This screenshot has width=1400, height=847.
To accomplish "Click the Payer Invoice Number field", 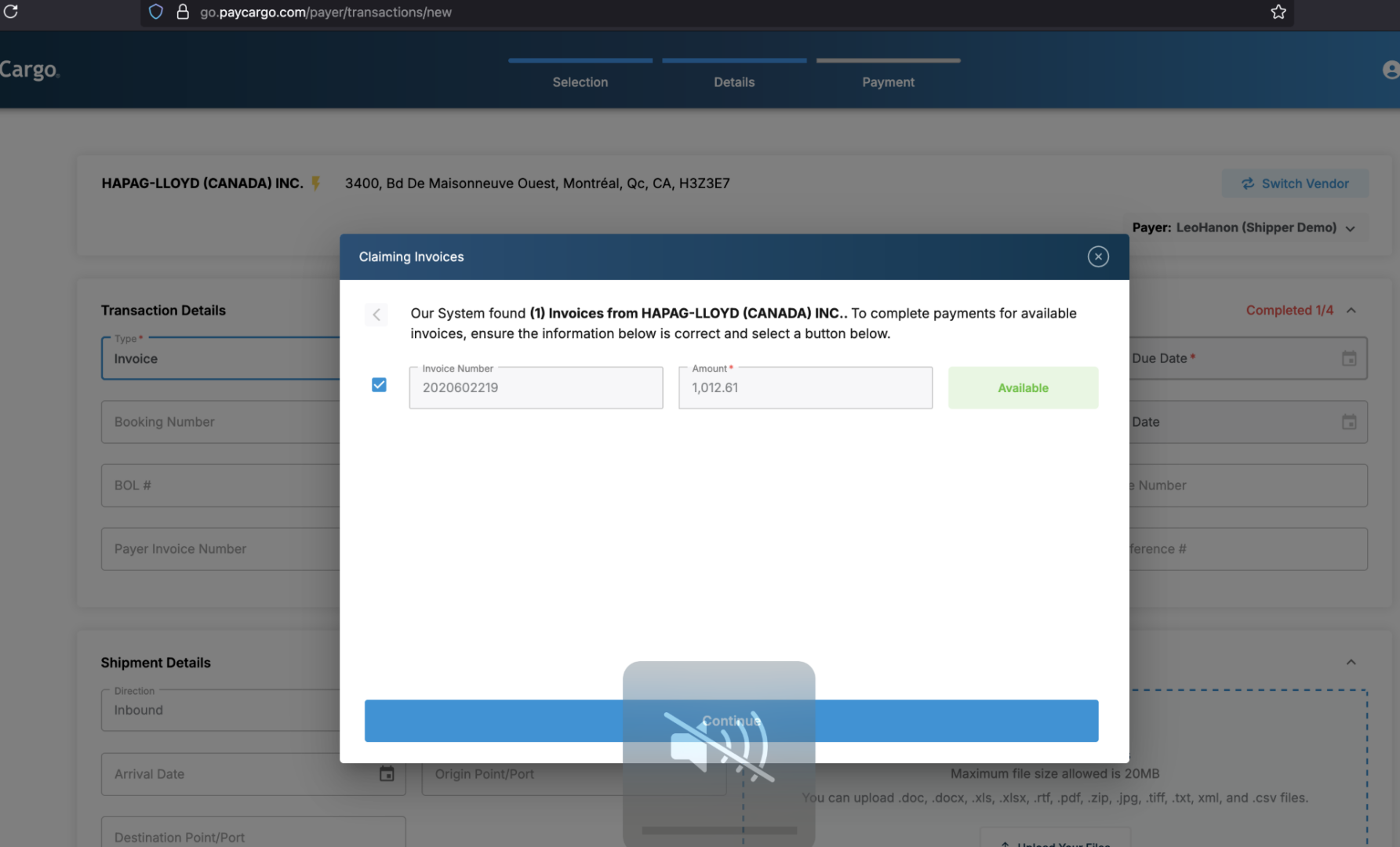I will point(220,549).
